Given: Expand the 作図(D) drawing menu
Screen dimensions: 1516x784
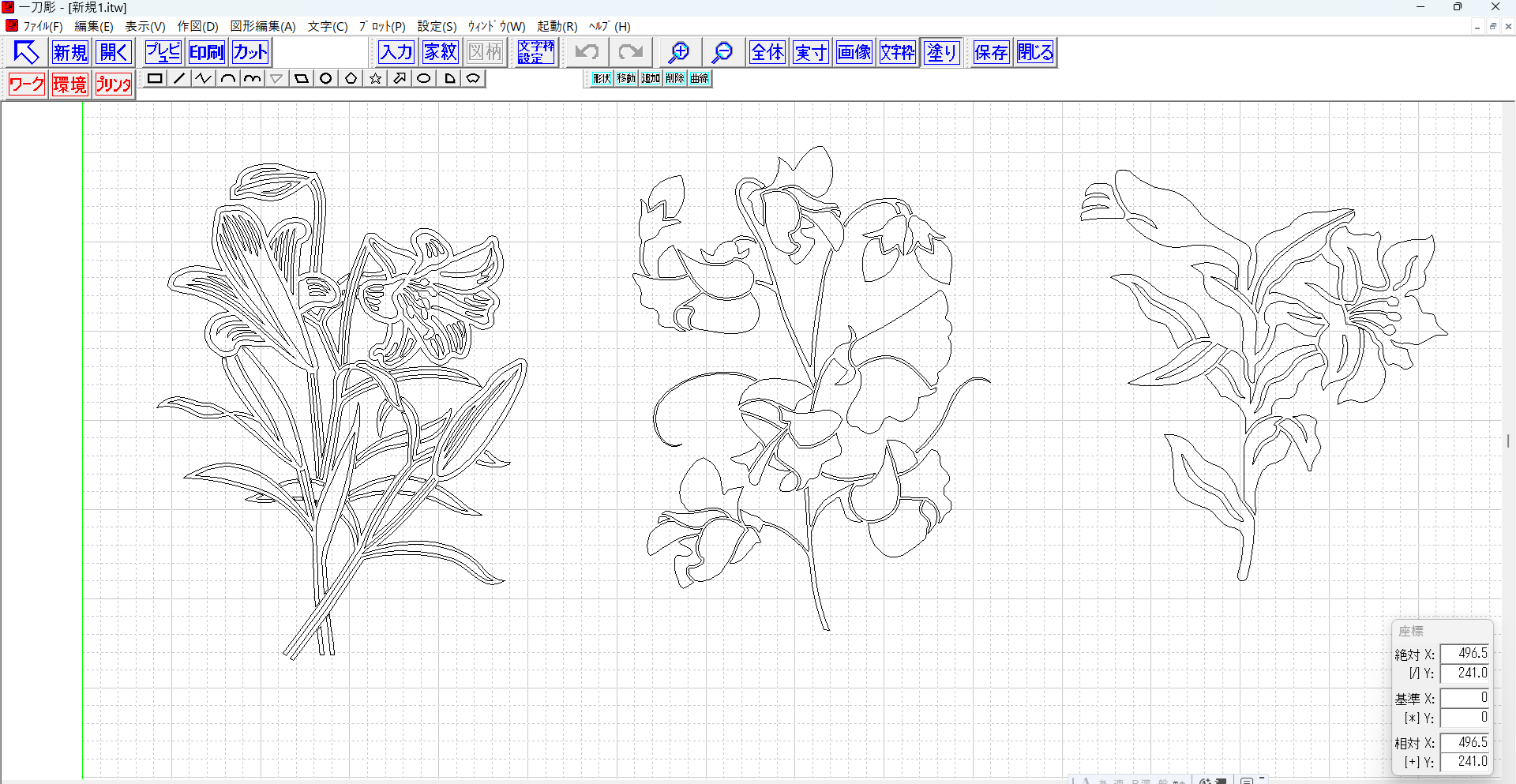Looking at the screenshot, I should pos(197,26).
